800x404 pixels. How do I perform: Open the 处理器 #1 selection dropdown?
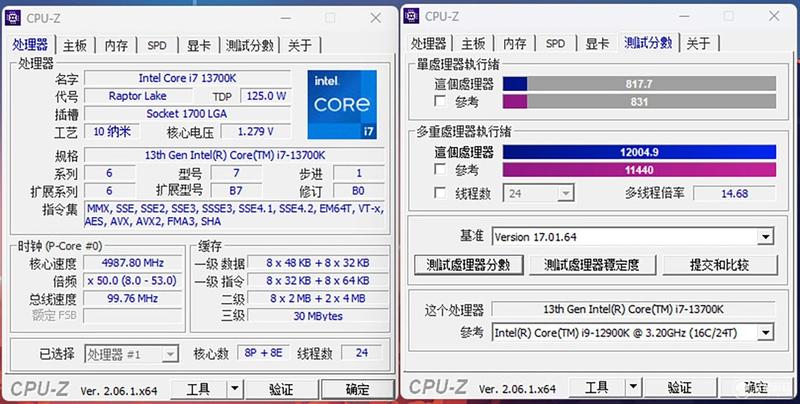pos(131,354)
